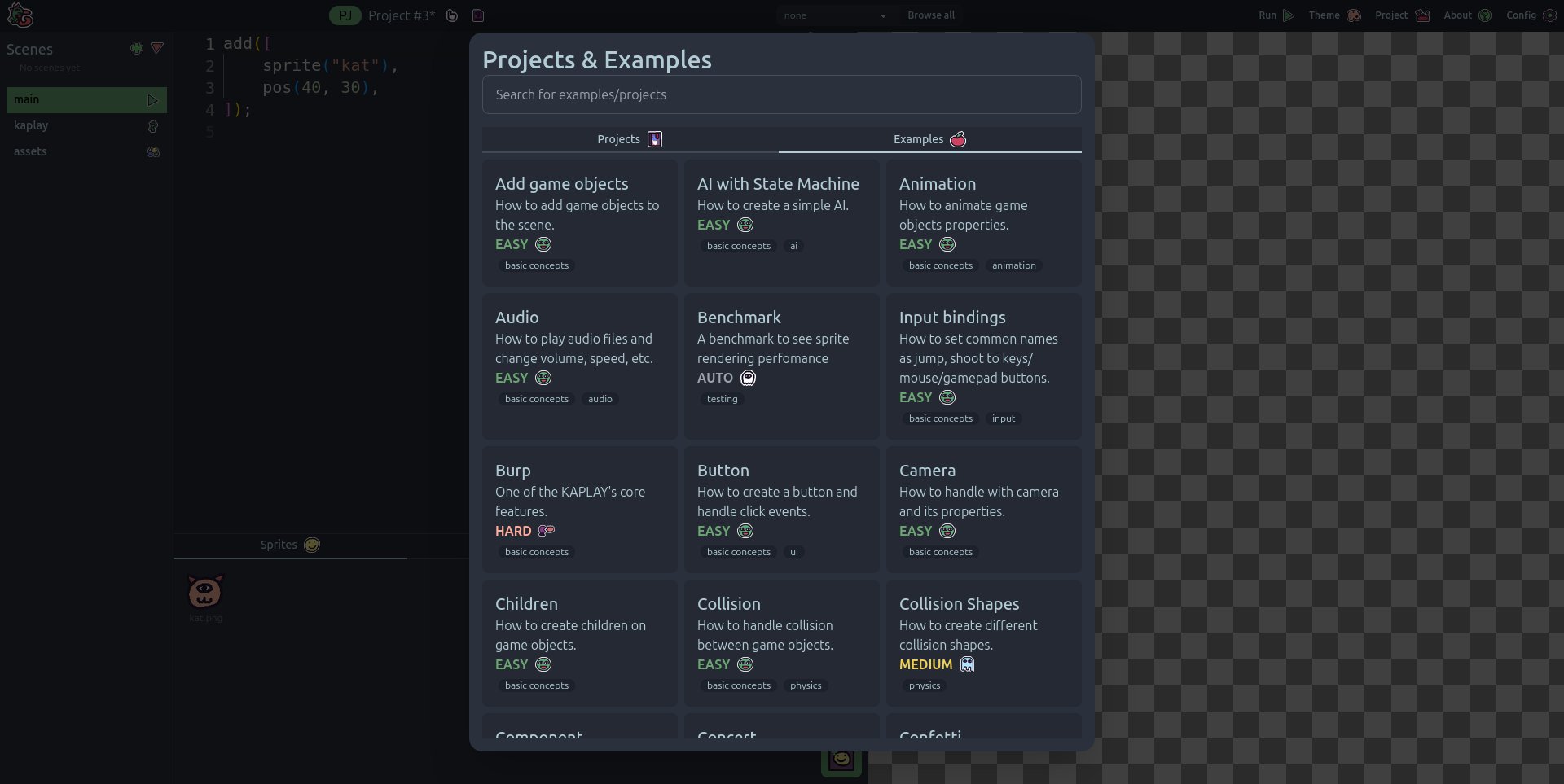
Task: Click the purple file icon next to the project title
Action: pos(478,15)
